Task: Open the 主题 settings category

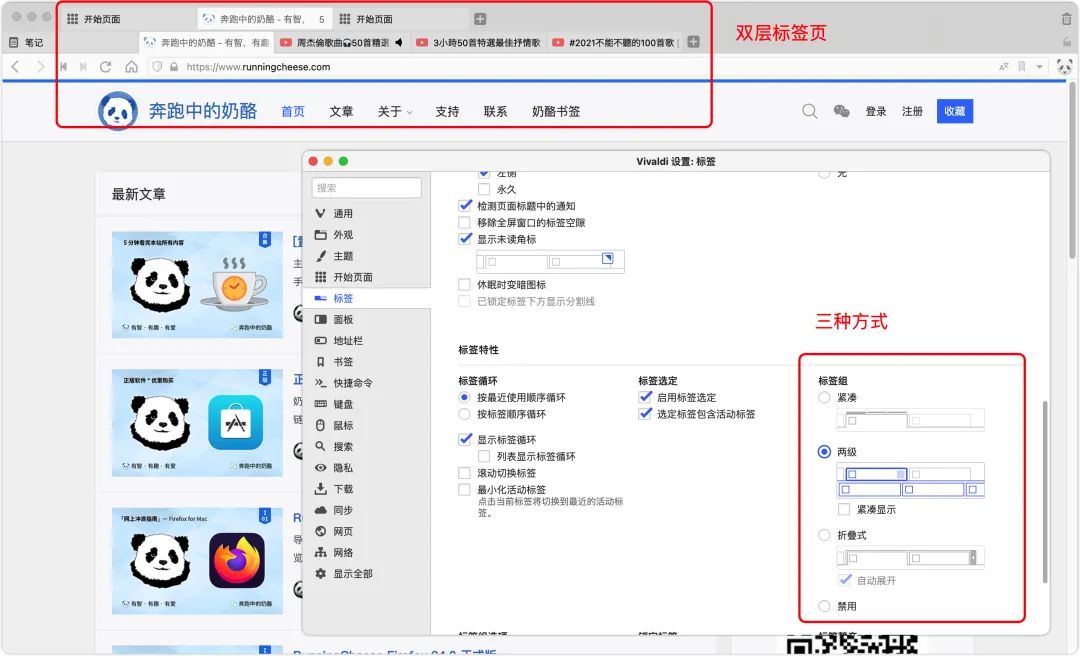Action: pyautogui.click(x=342, y=256)
